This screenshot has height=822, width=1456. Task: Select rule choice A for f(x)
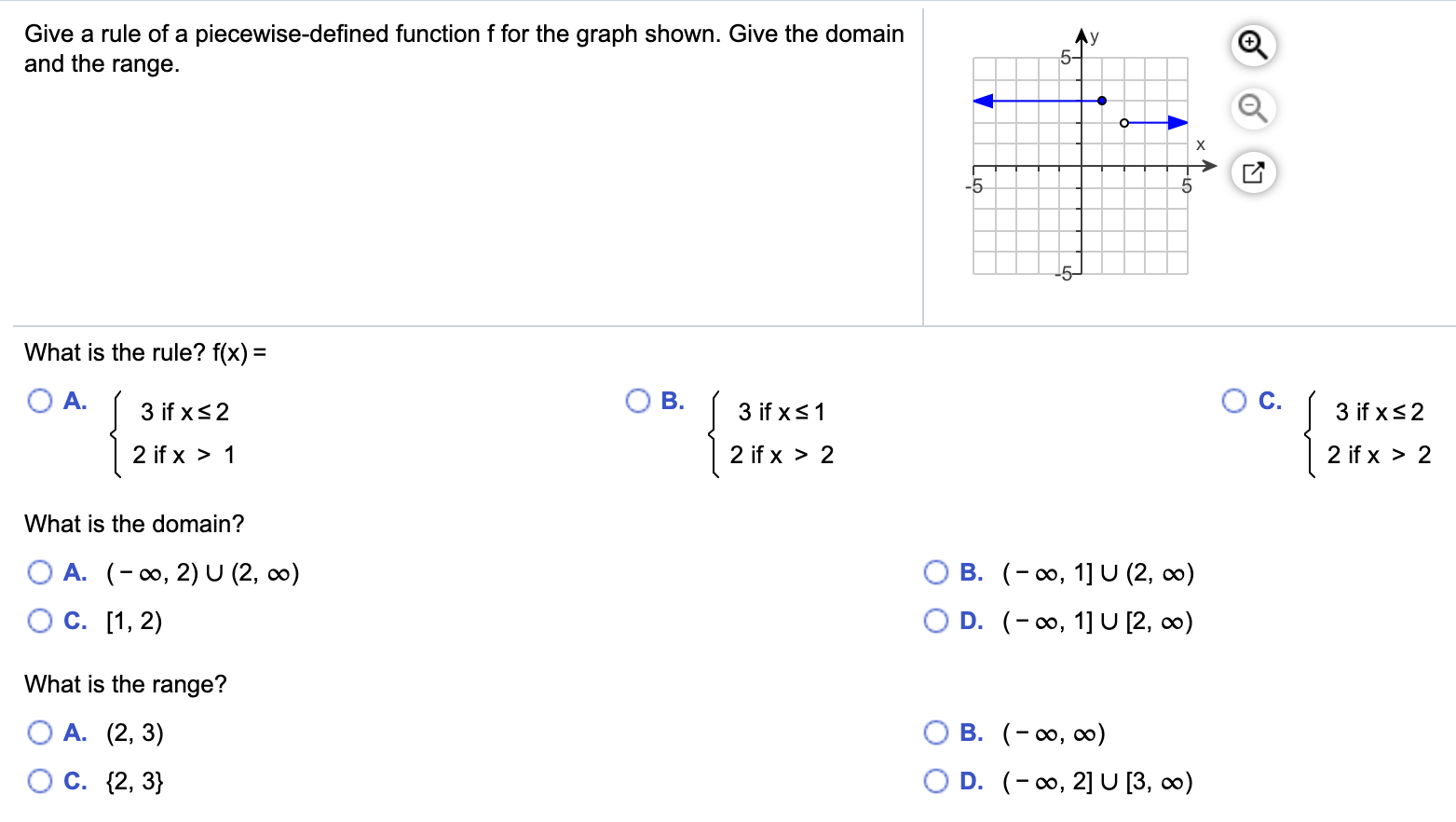coord(39,401)
